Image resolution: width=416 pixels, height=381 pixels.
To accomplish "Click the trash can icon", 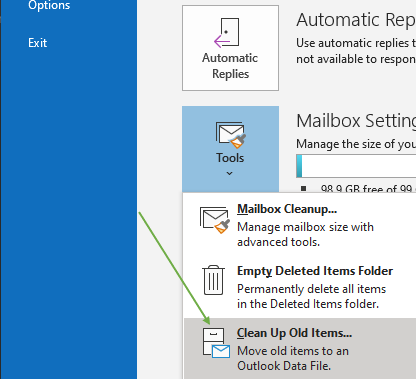I will tap(213, 280).
